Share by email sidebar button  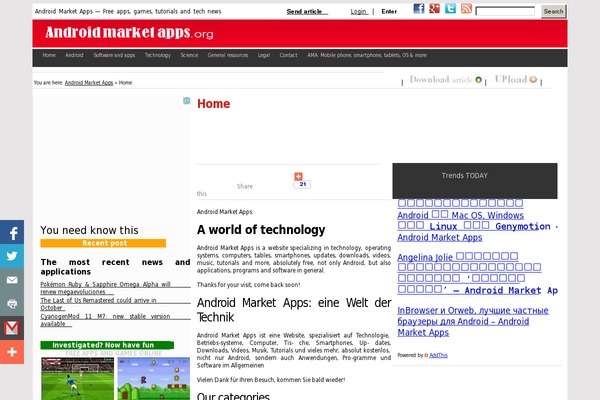pos(12,280)
